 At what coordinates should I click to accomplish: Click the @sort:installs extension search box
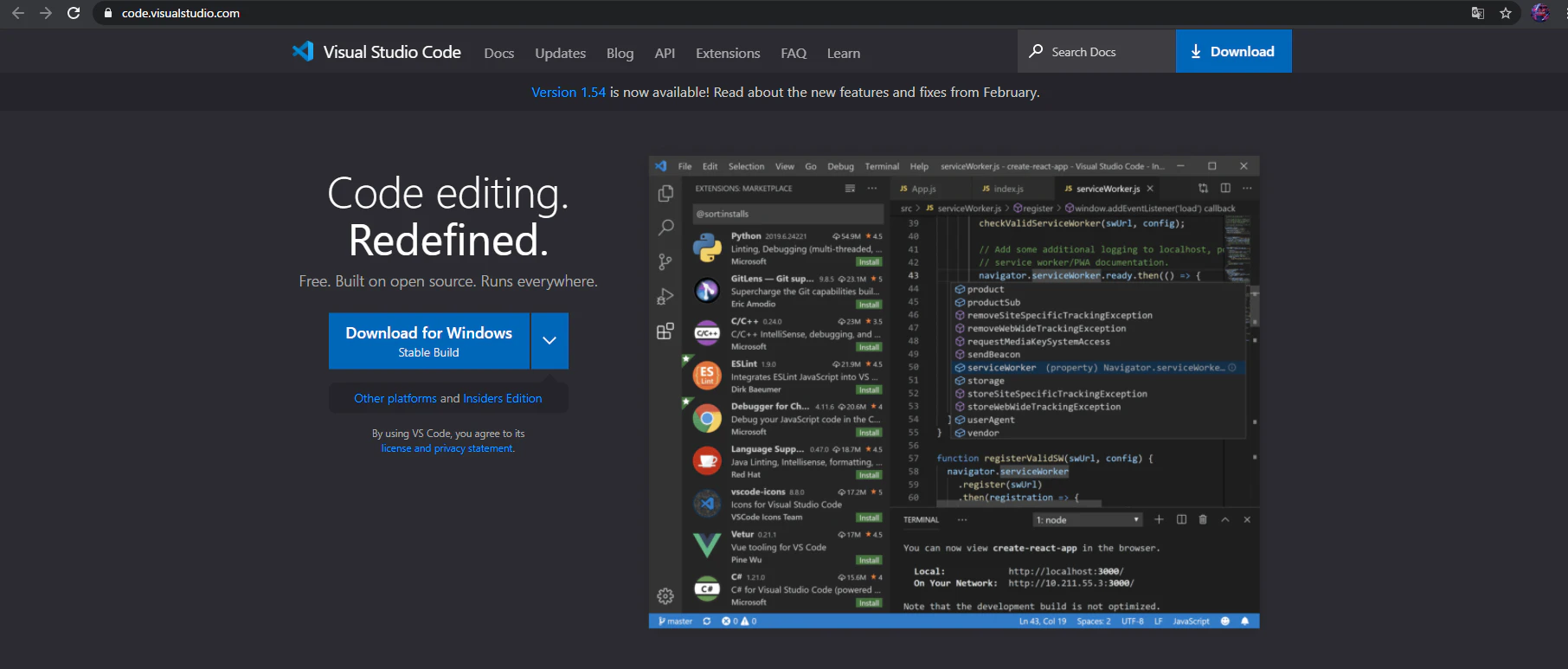tap(789, 214)
